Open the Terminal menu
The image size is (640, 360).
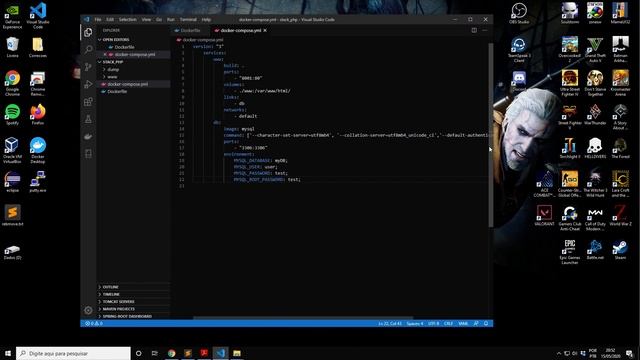click(188, 20)
